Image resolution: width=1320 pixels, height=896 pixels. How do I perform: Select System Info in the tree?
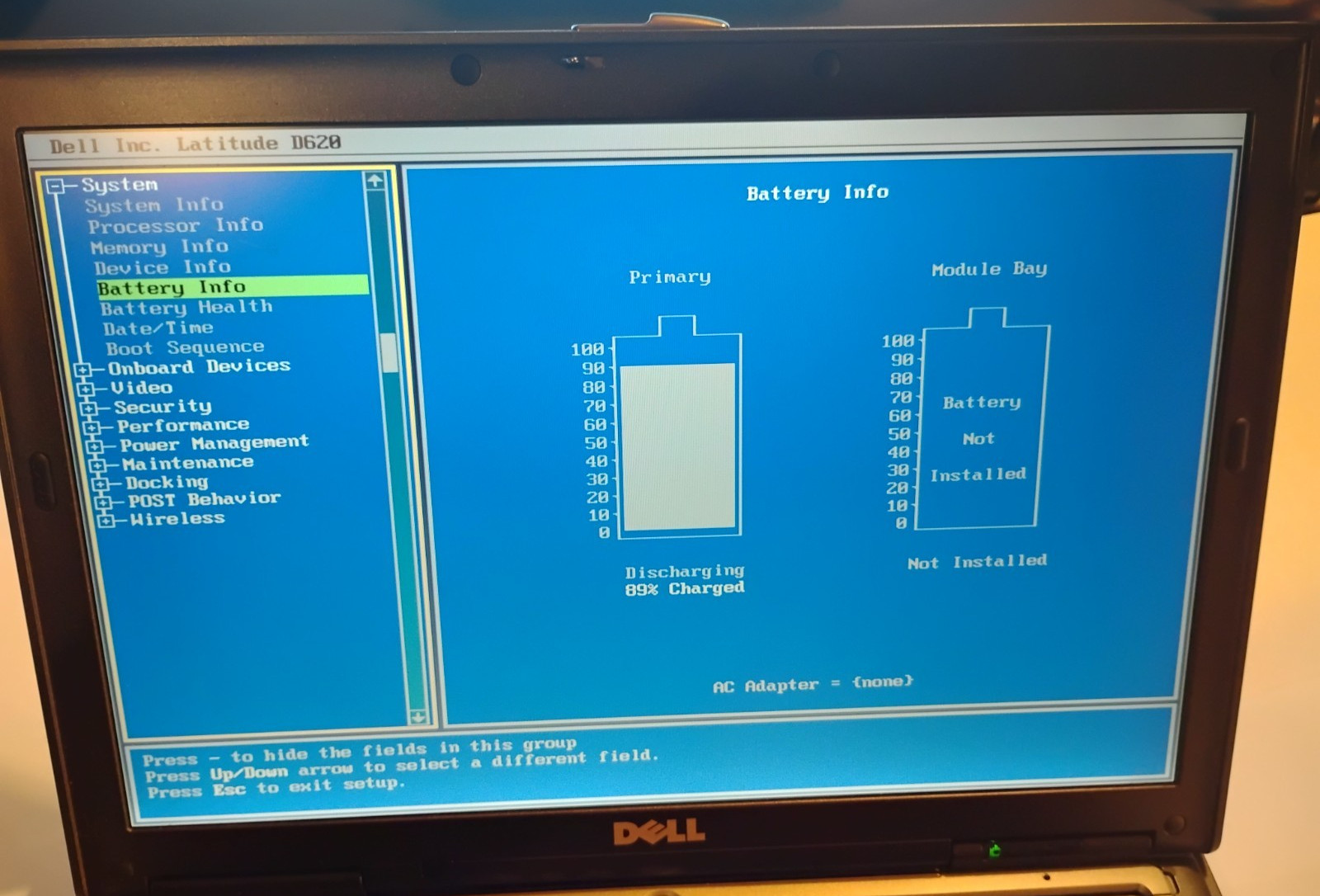(154, 205)
